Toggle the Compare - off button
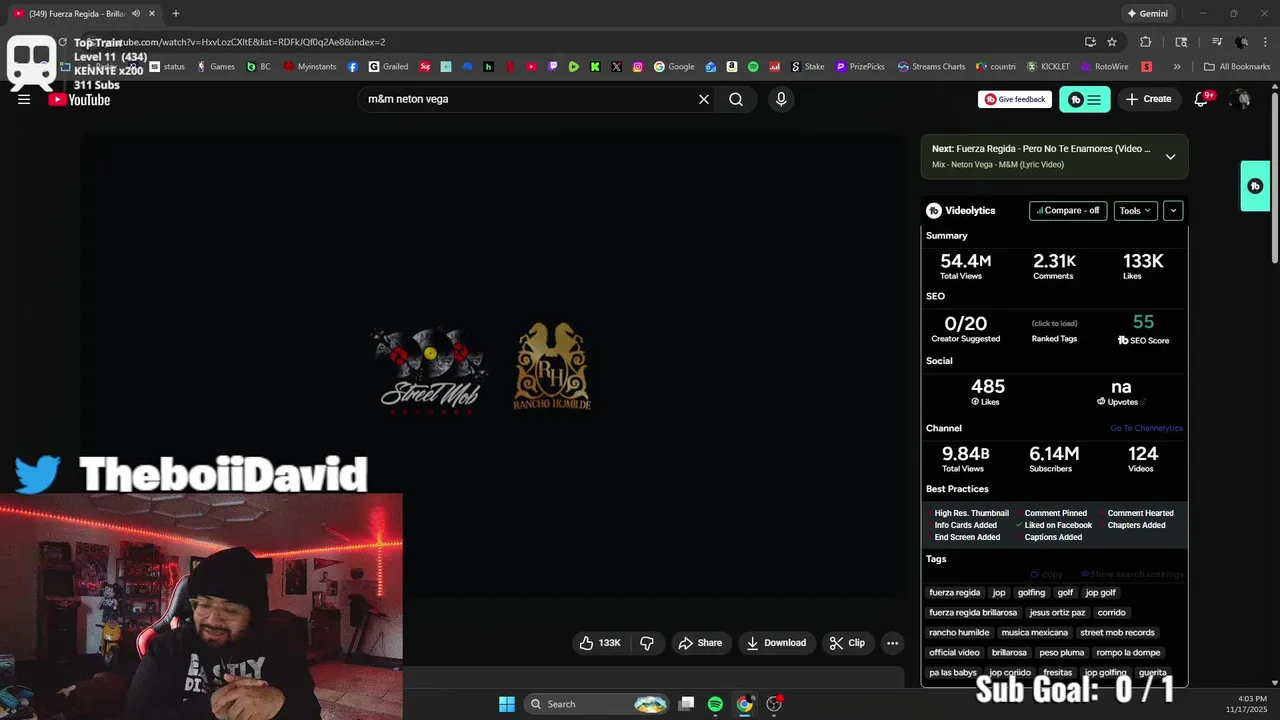1280x720 pixels. 1068,211
